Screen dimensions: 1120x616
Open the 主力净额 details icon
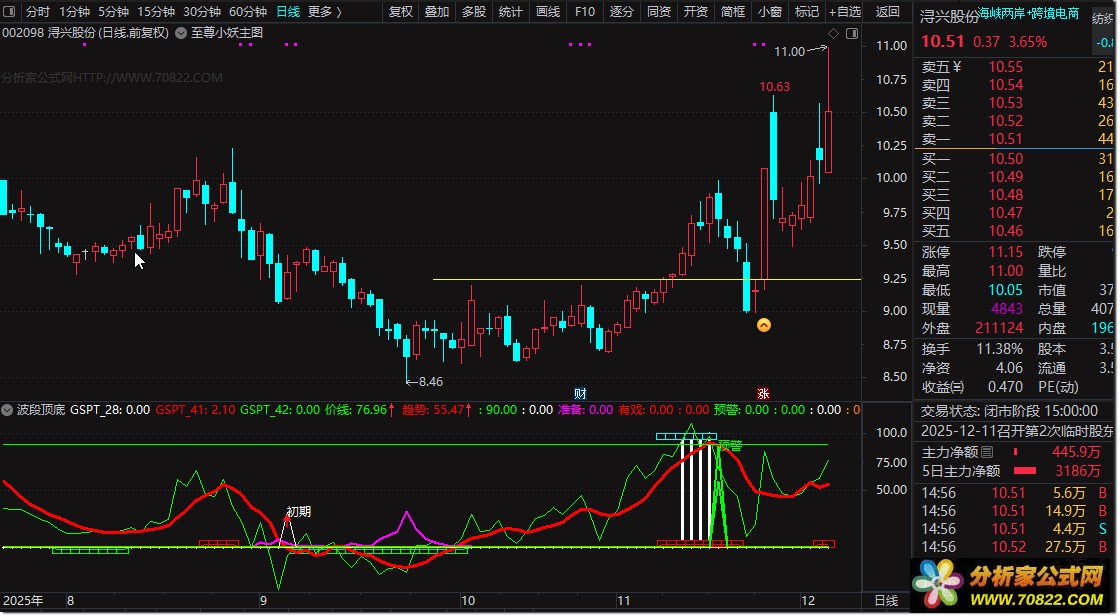(x=987, y=452)
